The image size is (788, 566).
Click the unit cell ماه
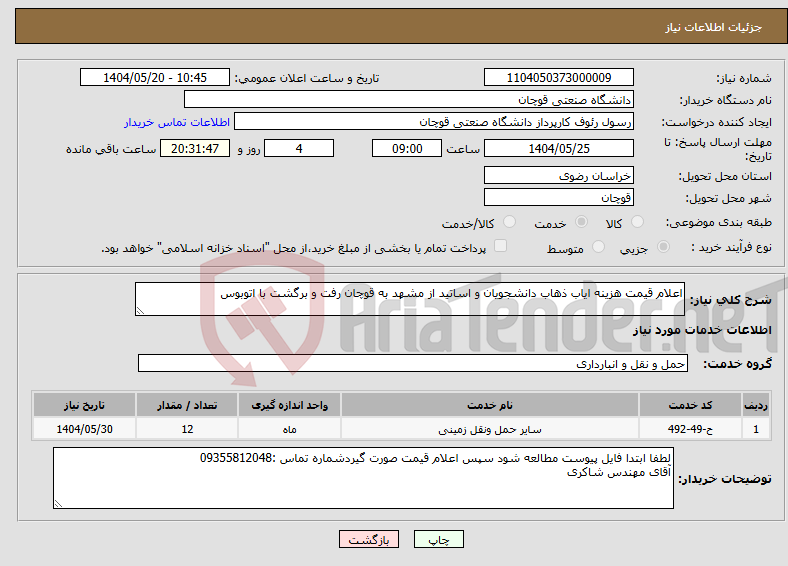(289, 429)
